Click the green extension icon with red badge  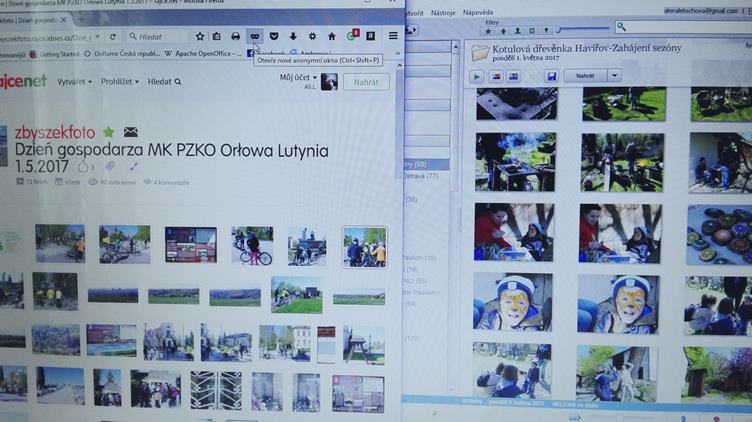pos(352,35)
